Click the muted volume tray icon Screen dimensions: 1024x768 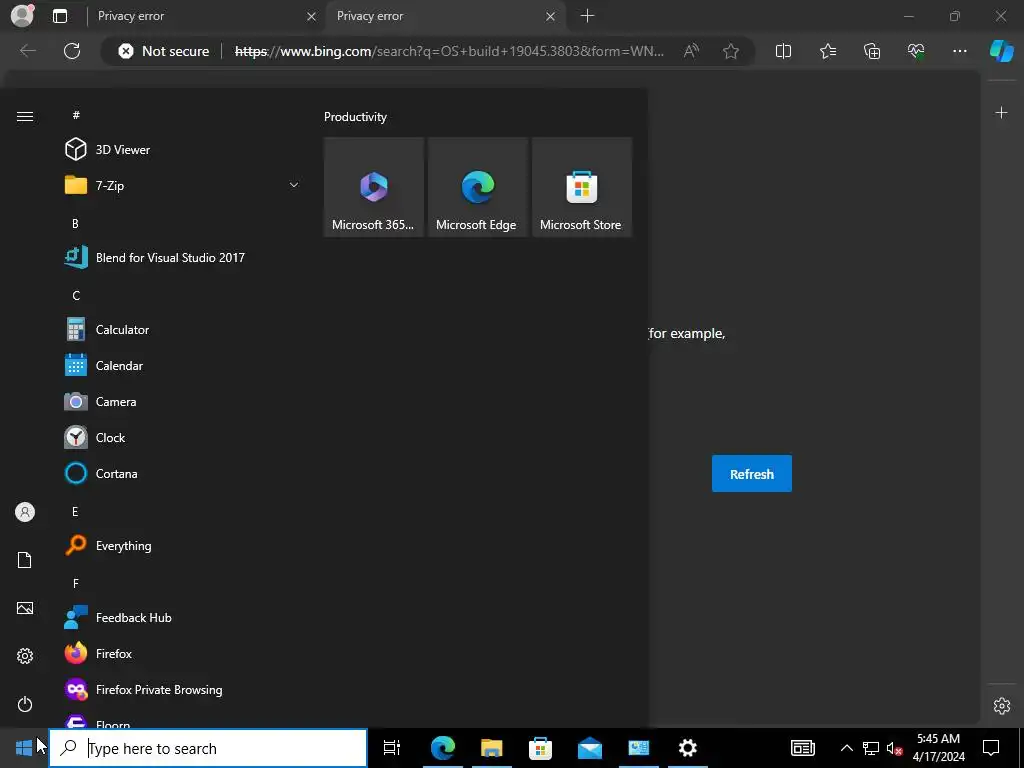tap(894, 748)
